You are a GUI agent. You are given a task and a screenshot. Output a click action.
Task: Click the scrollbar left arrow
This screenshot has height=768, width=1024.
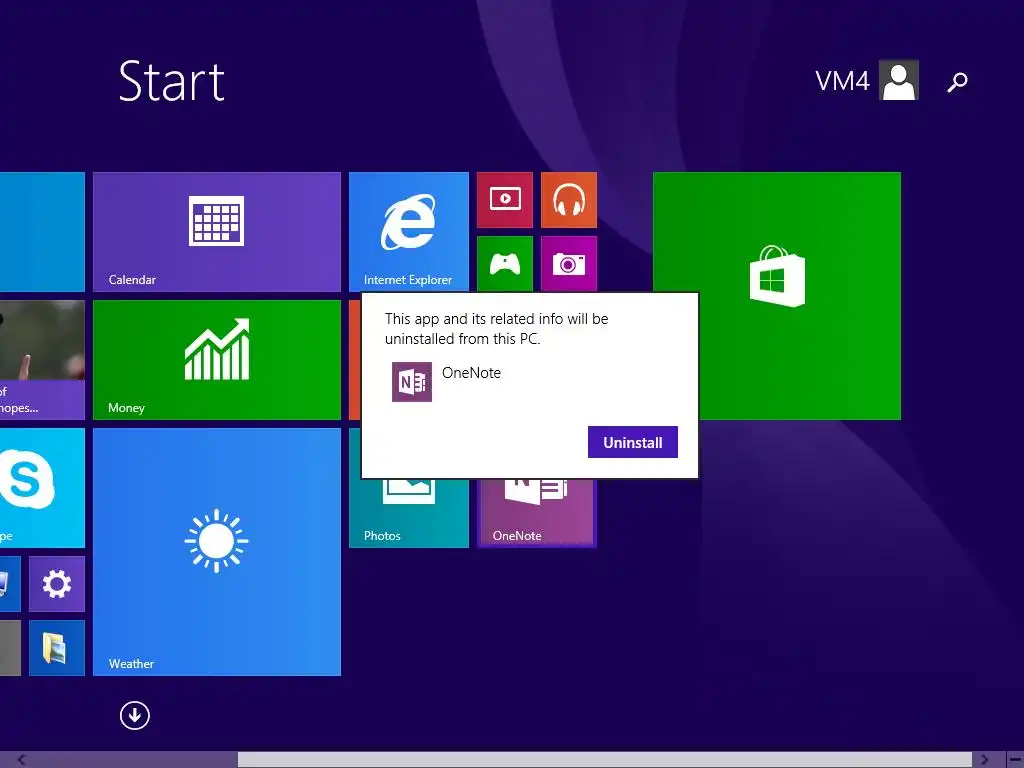pyautogui.click(x=22, y=760)
